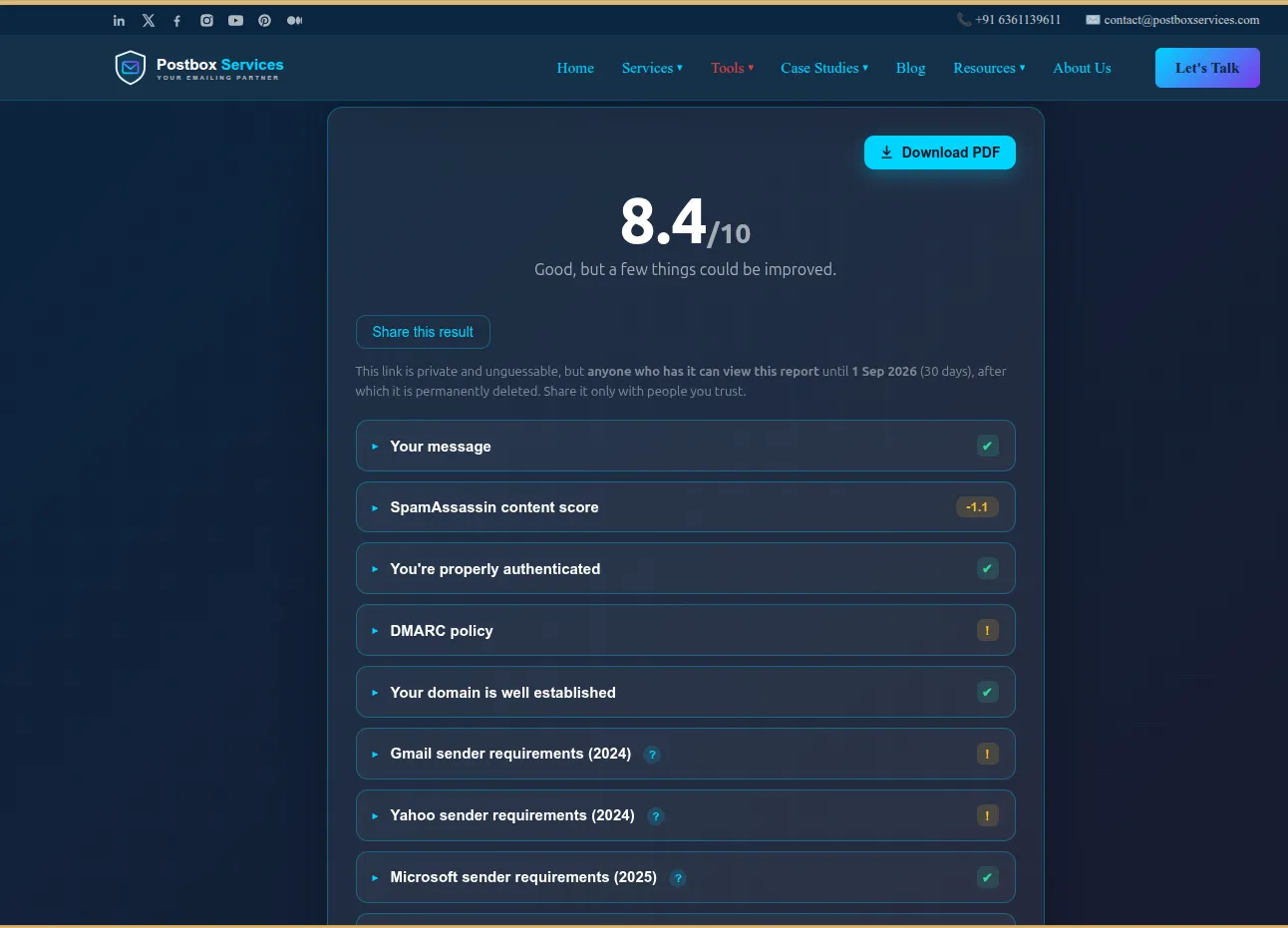Click the 'DMARC policy' row title
This screenshot has height=928, width=1288.
coord(442,631)
